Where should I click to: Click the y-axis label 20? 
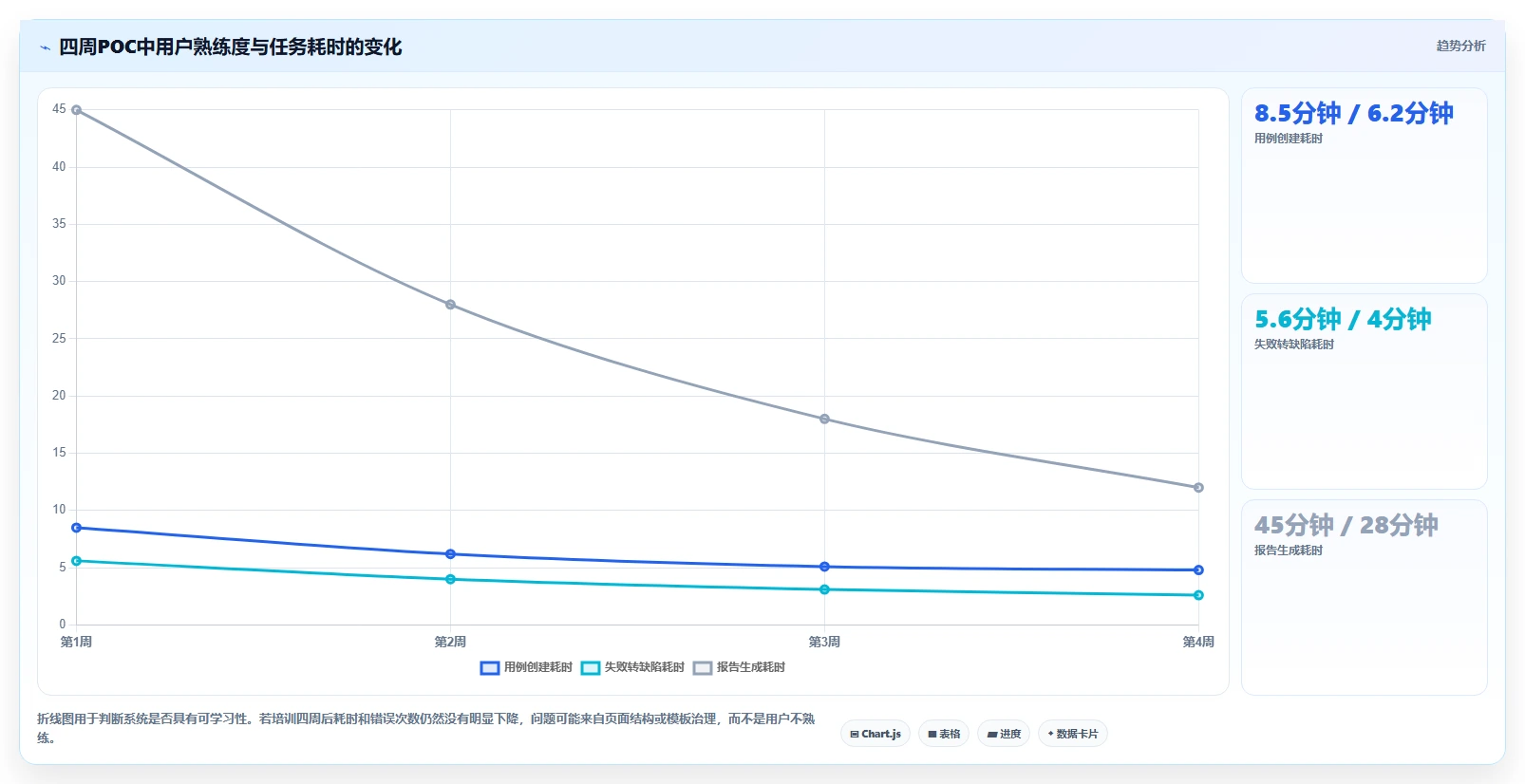click(x=59, y=396)
